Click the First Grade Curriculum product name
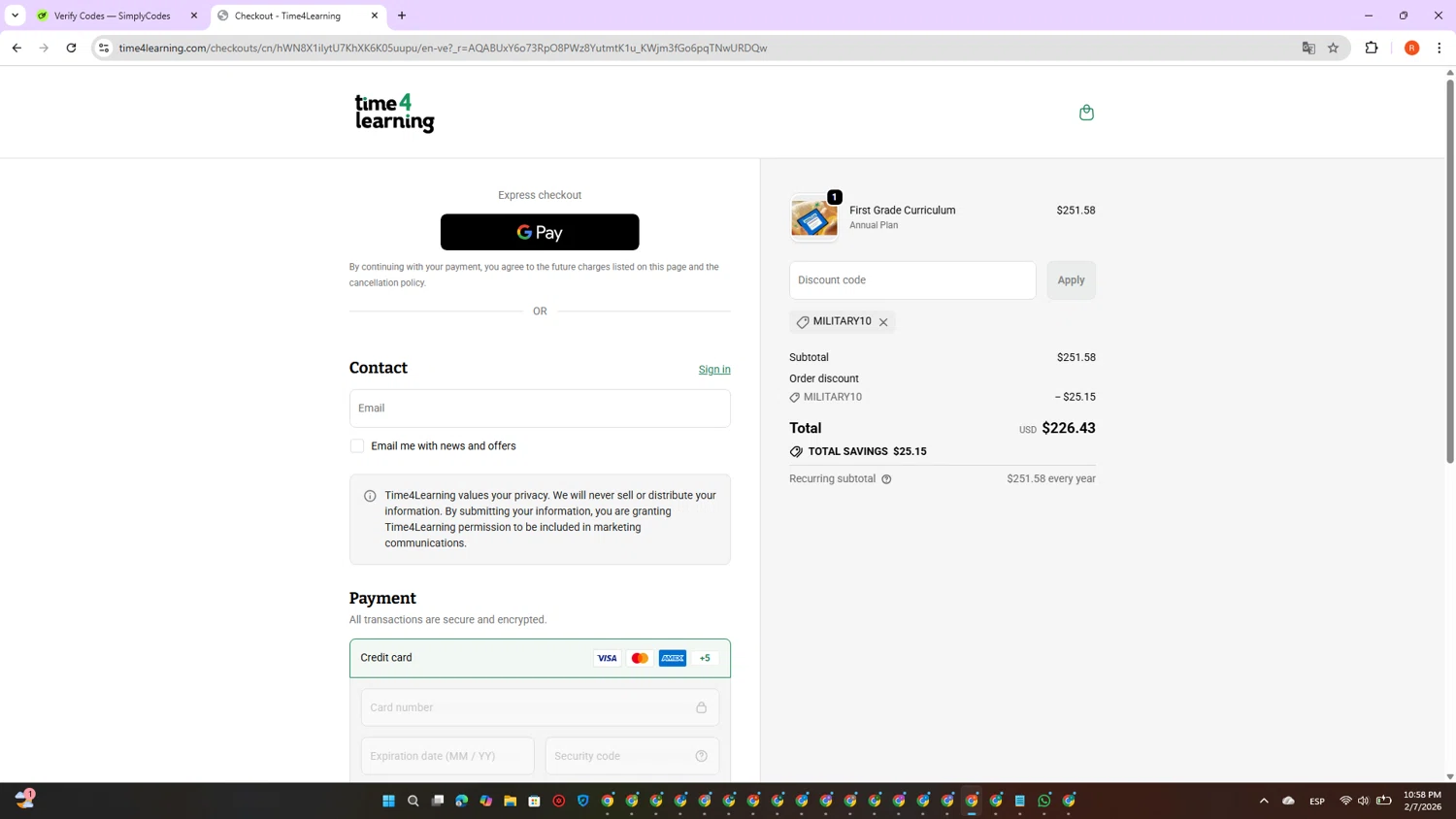 902,211
